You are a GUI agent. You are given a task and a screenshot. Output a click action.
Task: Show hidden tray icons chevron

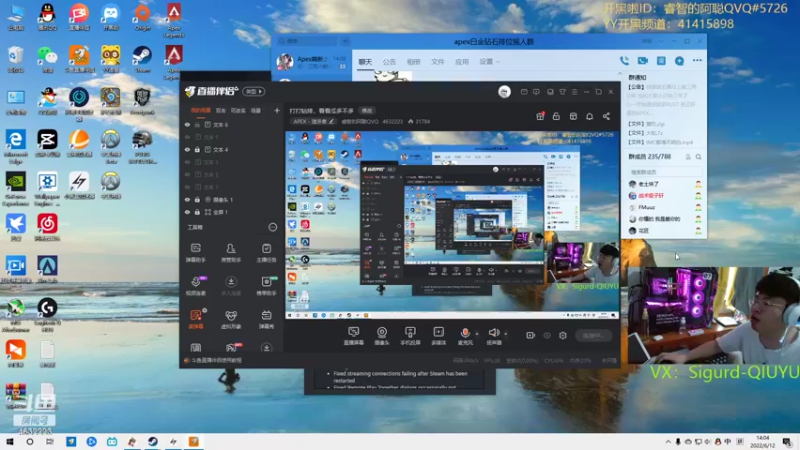click(x=668, y=442)
